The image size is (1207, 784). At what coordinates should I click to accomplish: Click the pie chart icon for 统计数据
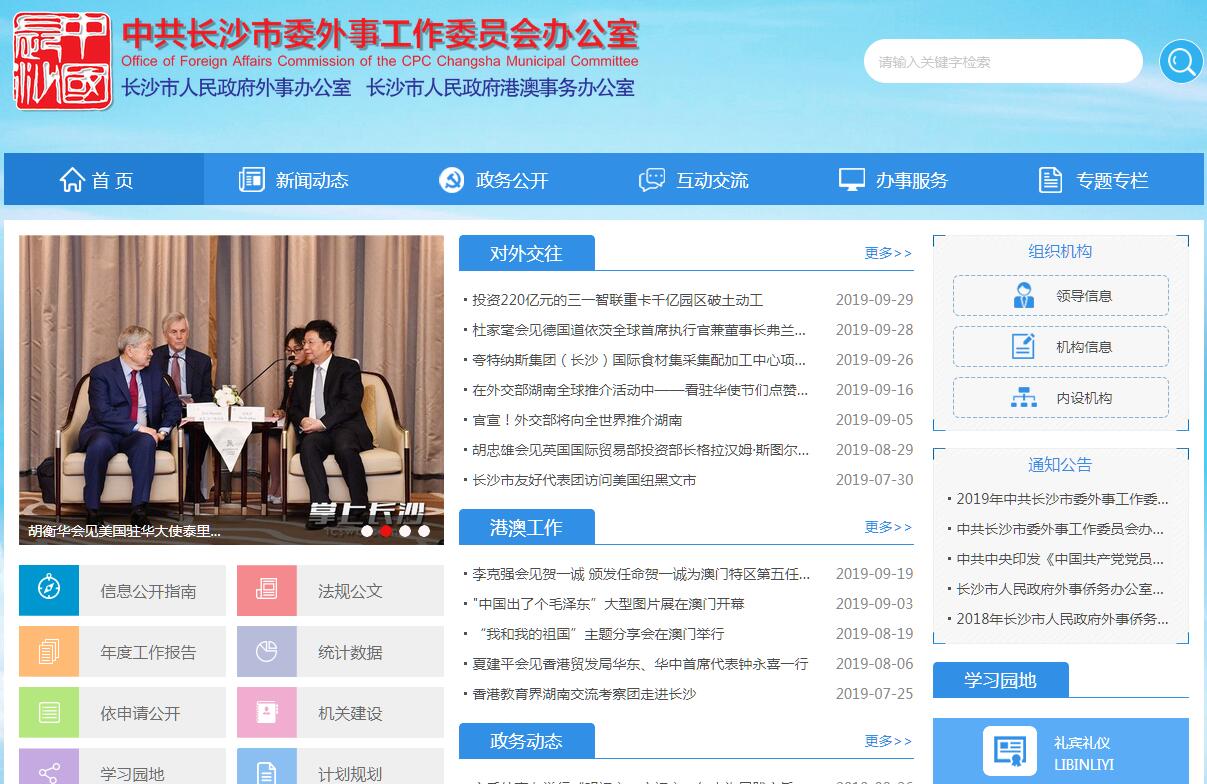coord(266,652)
